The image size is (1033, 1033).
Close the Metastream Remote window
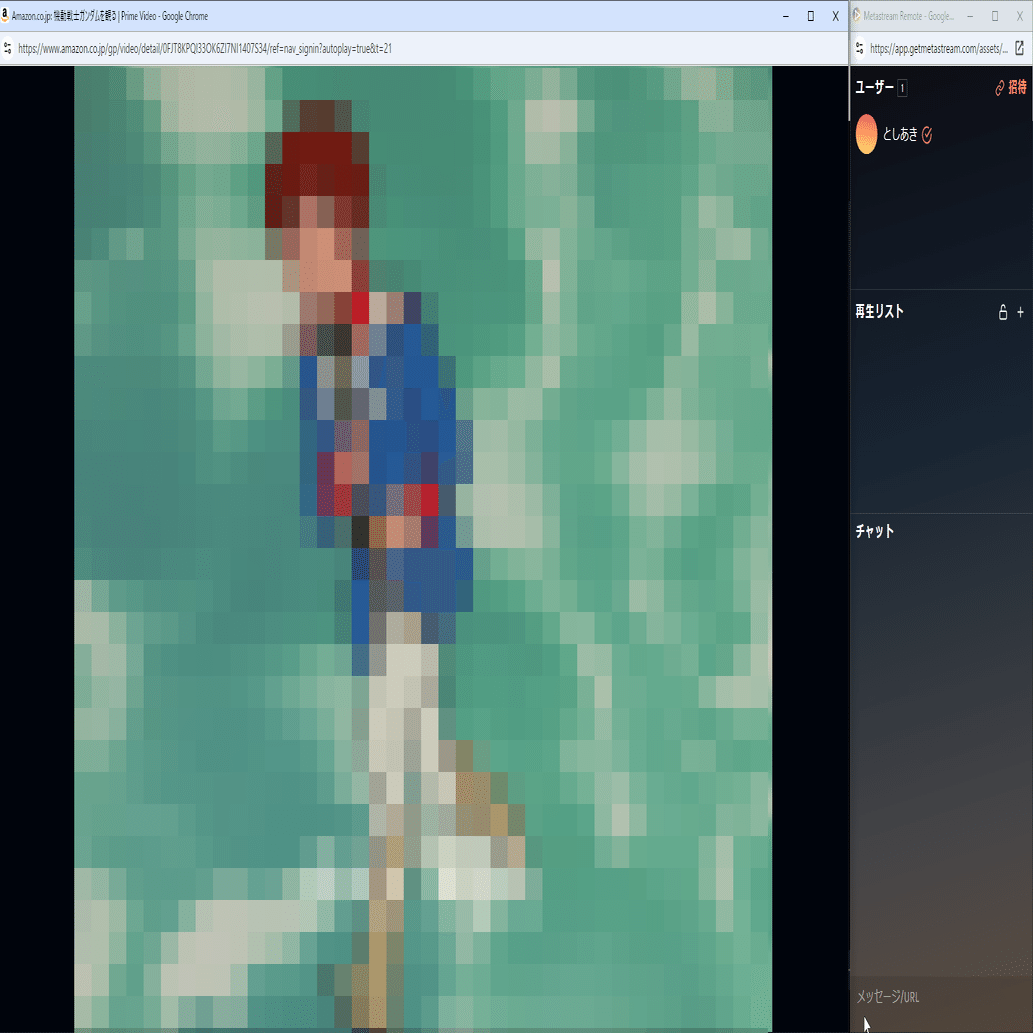click(1020, 16)
